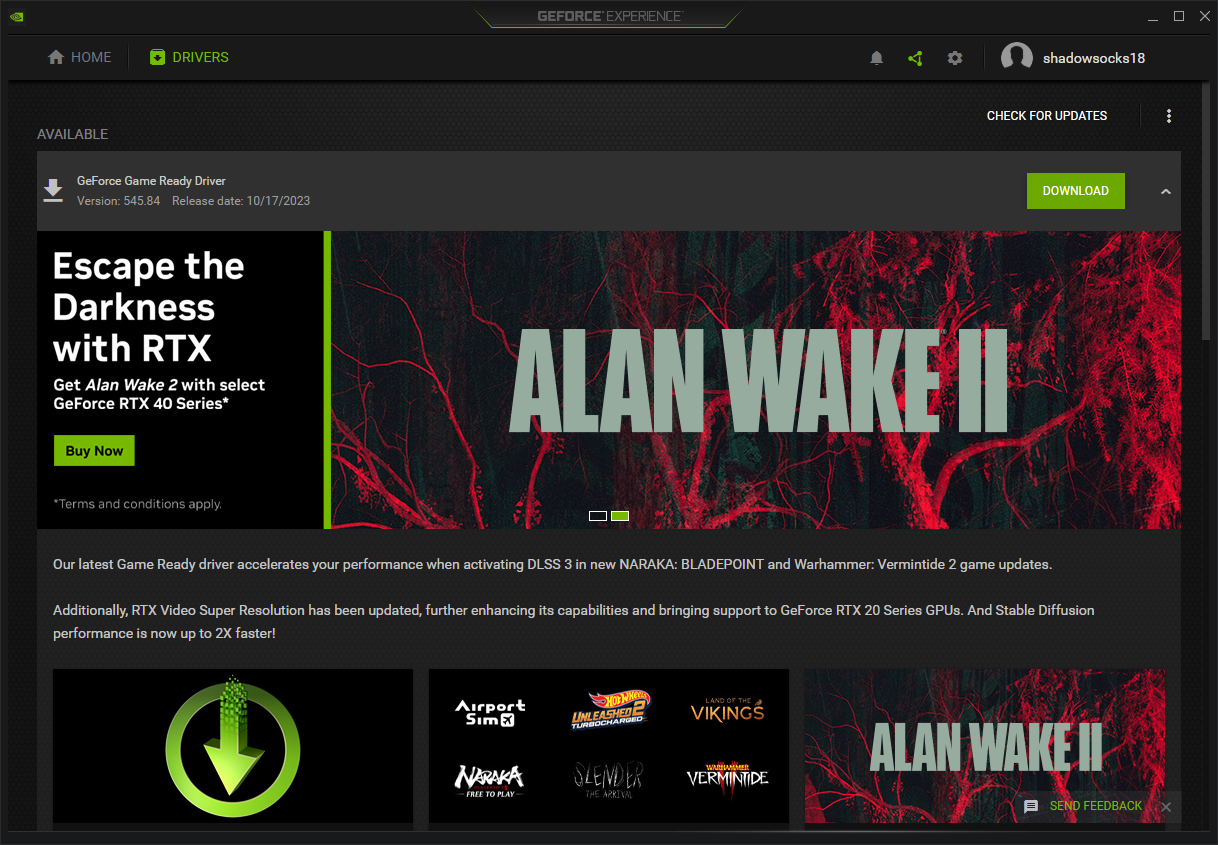
Task: Click the Send Feedback chat icon
Action: coord(1031,806)
